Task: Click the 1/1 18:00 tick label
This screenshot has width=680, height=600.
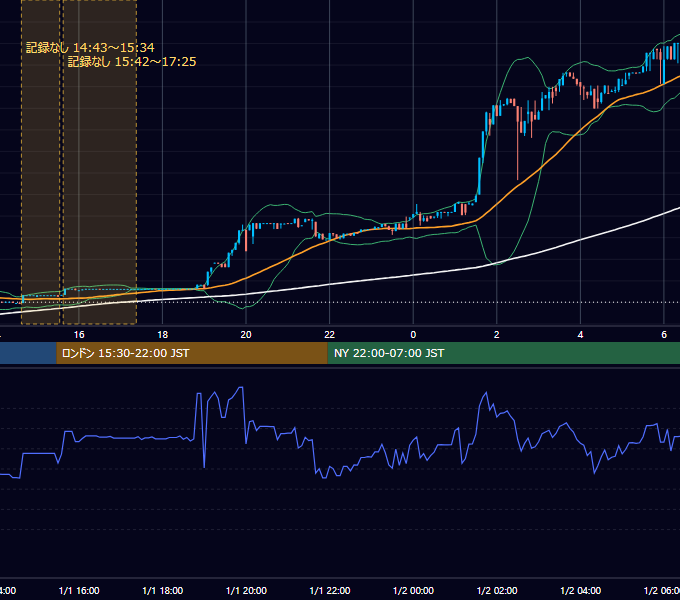Action: click(163, 591)
